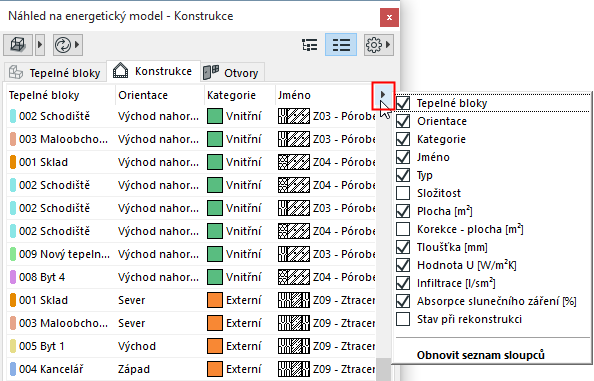Close the Náhled na energetický model window
Image resolution: width=594 pixels, height=381 pixels.
[389, 17]
